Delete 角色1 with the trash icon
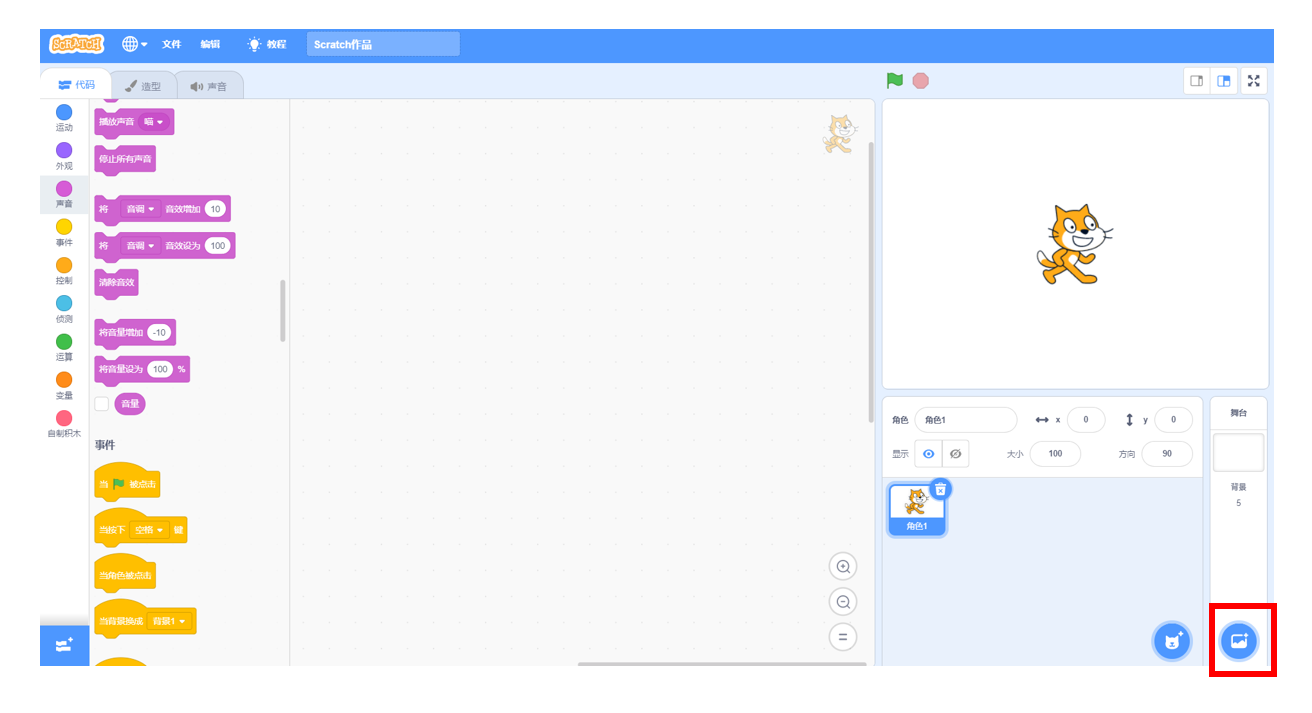This screenshot has height=713, width=1312. 940,489
